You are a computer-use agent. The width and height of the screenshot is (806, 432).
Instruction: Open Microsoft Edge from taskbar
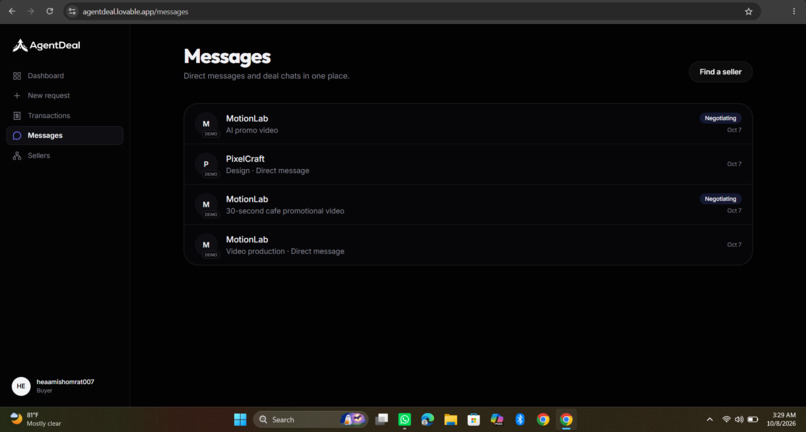click(x=428, y=420)
